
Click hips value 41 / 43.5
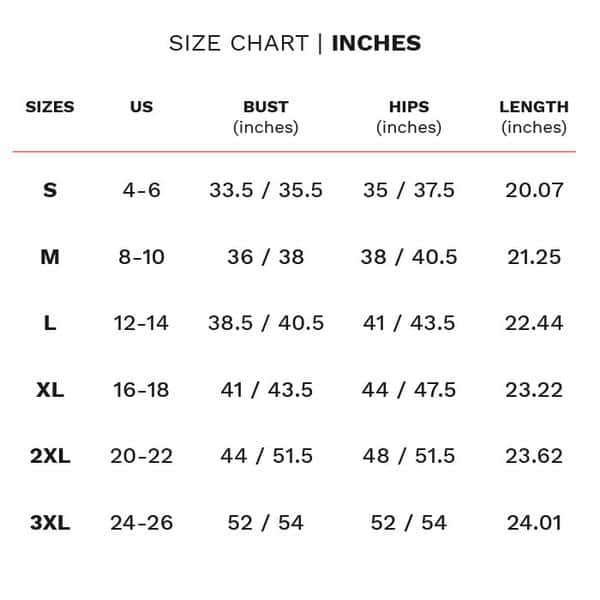pos(409,323)
